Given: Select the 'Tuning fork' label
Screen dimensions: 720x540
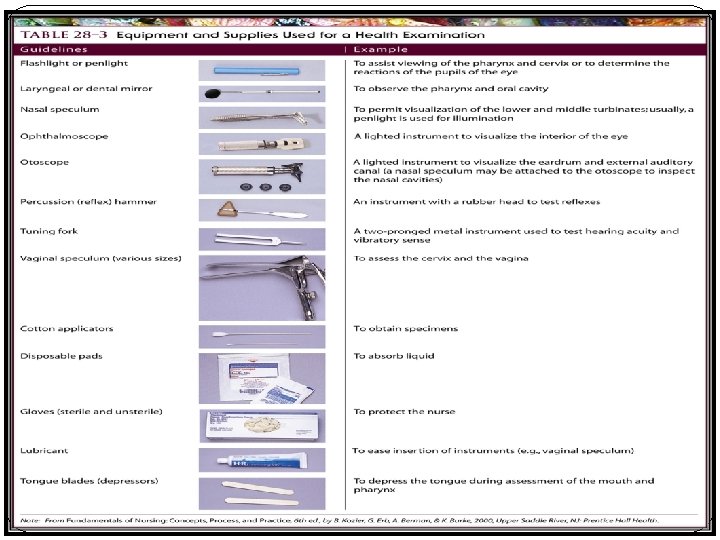Looking at the screenshot, I should coord(49,231).
